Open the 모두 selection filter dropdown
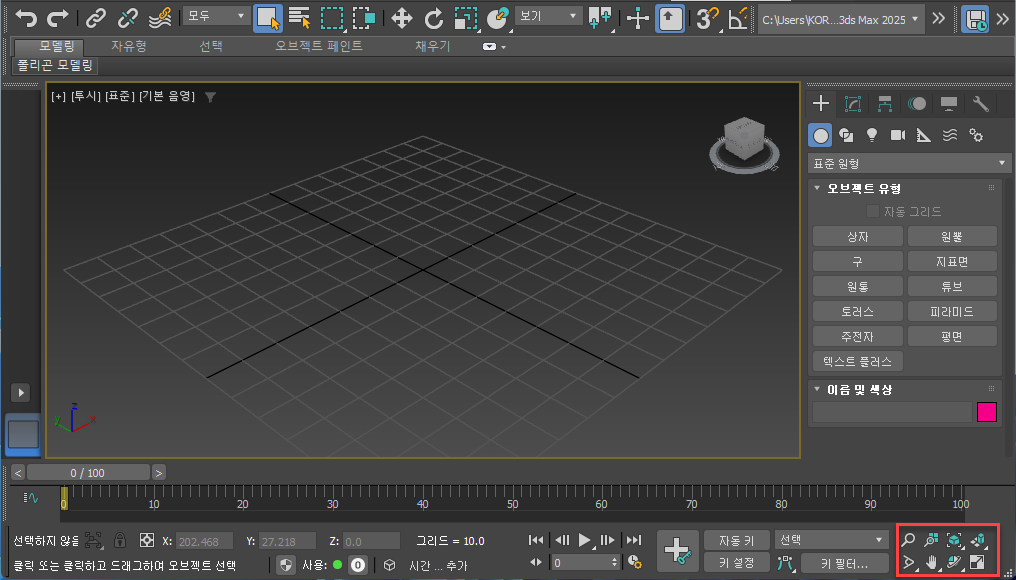The width and height of the screenshot is (1016, 580). click(216, 16)
